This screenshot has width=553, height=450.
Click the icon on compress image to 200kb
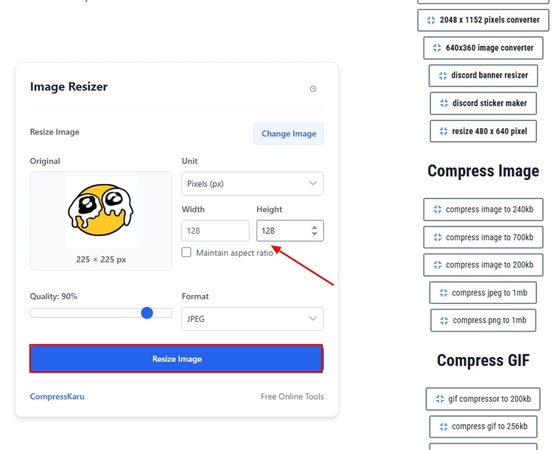(x=437, y=265)
